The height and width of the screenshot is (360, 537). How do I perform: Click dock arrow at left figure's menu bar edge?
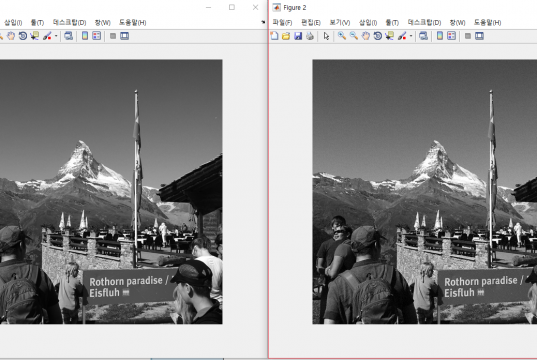click(x=263, y=22)
